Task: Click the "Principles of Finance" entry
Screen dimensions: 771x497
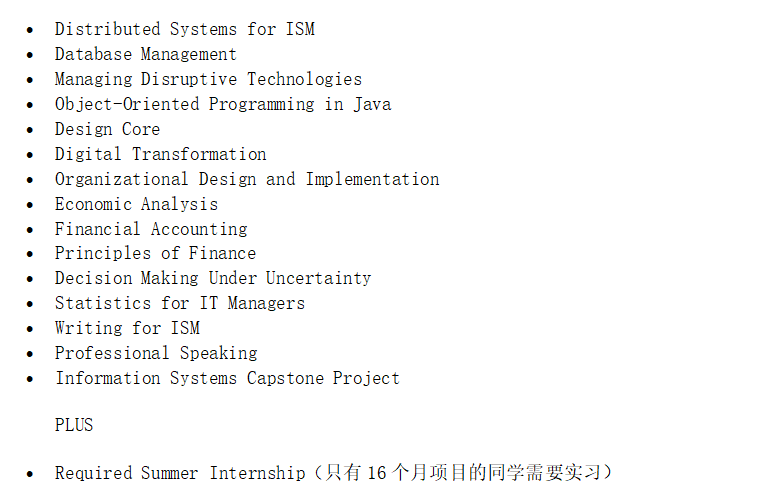Action: [155, 254]
